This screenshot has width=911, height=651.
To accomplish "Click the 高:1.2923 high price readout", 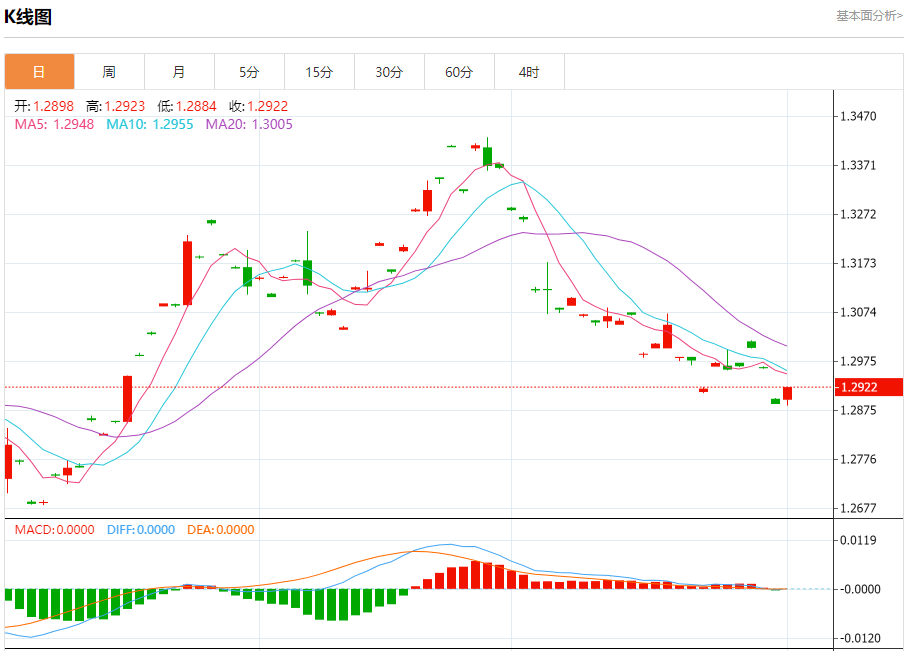I will pyautogui.click(x=115, y=106).
